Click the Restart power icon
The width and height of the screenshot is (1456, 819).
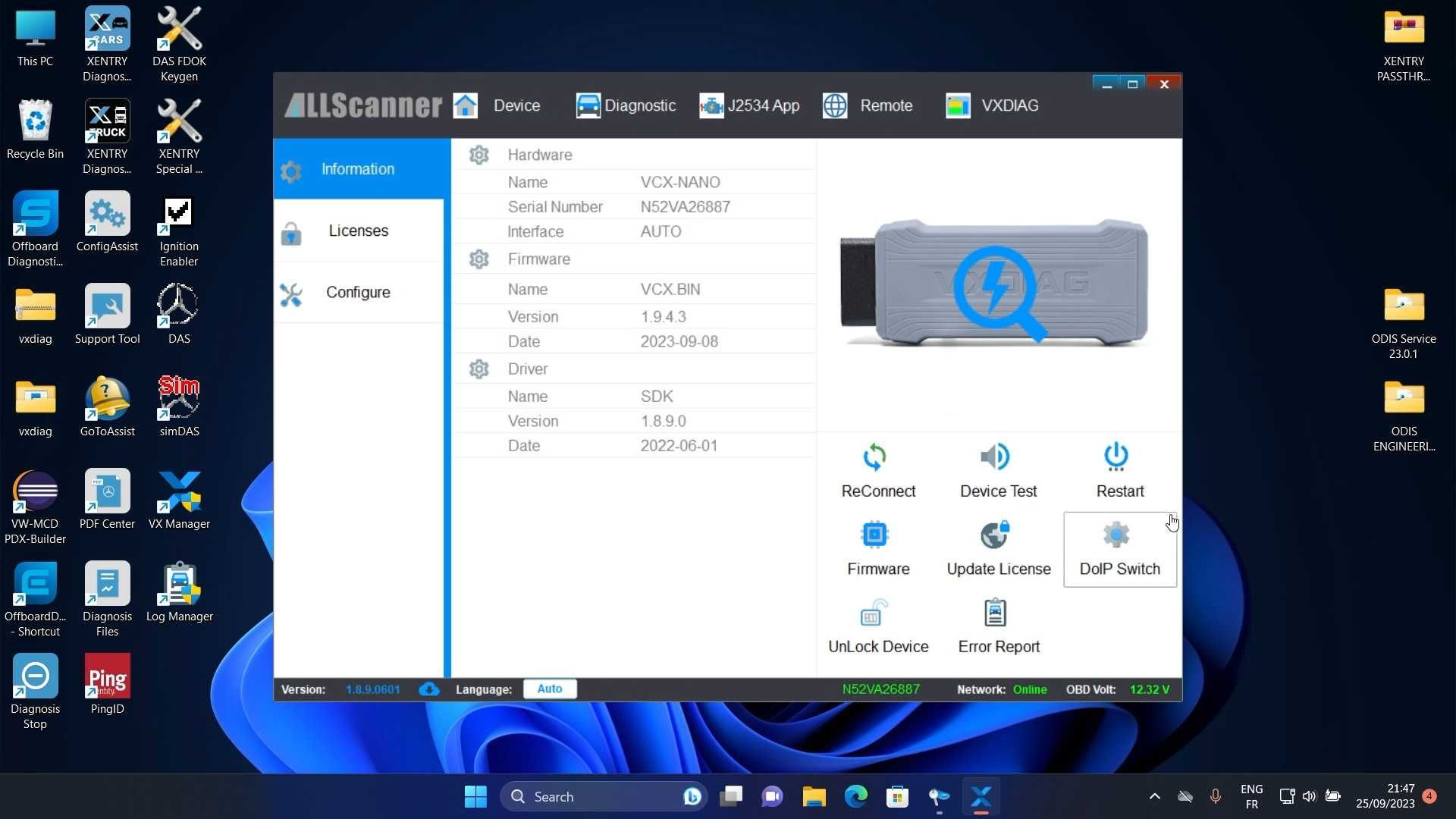click(1116, 457)
